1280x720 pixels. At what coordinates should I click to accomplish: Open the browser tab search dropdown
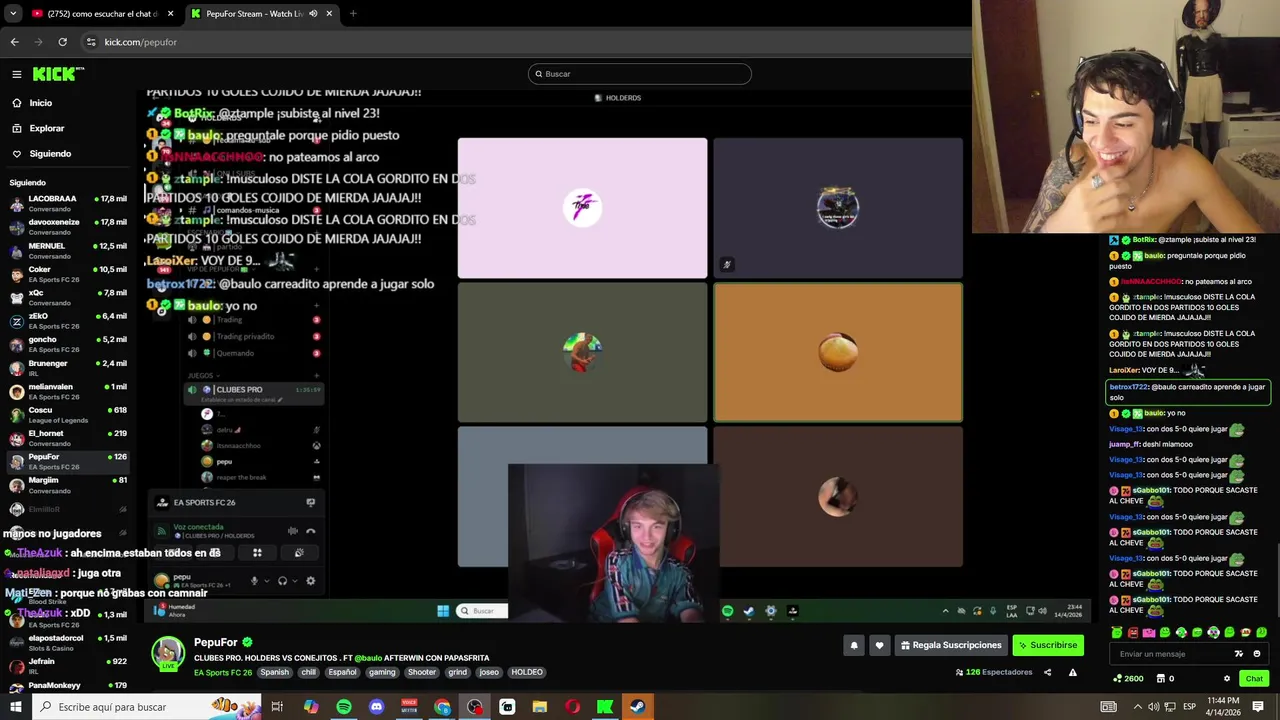[13, 14]
